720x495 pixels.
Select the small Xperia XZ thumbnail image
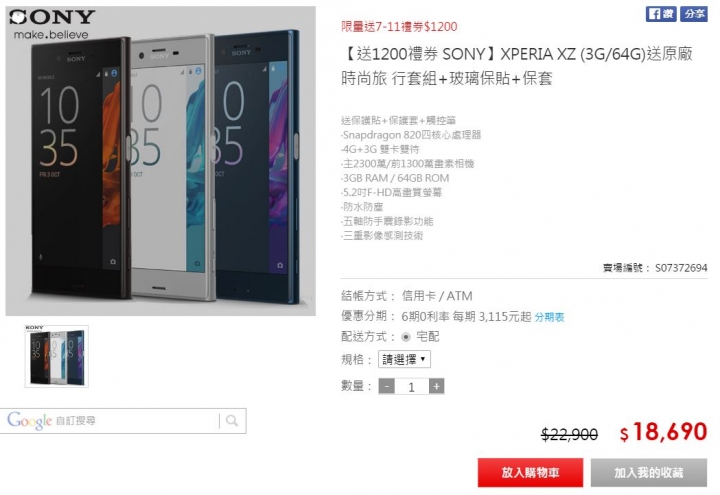(56, 356)
